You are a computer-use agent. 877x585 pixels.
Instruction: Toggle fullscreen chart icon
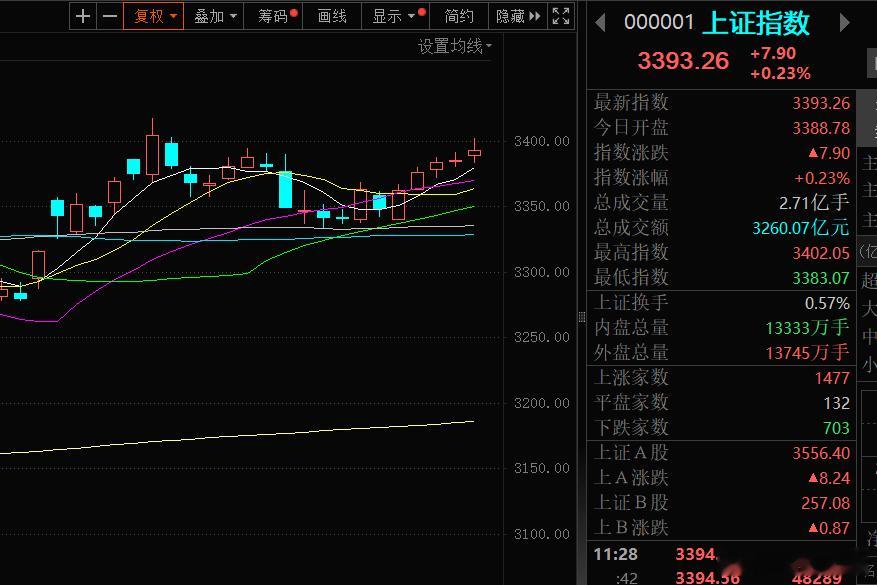click(x=561, y=16)
